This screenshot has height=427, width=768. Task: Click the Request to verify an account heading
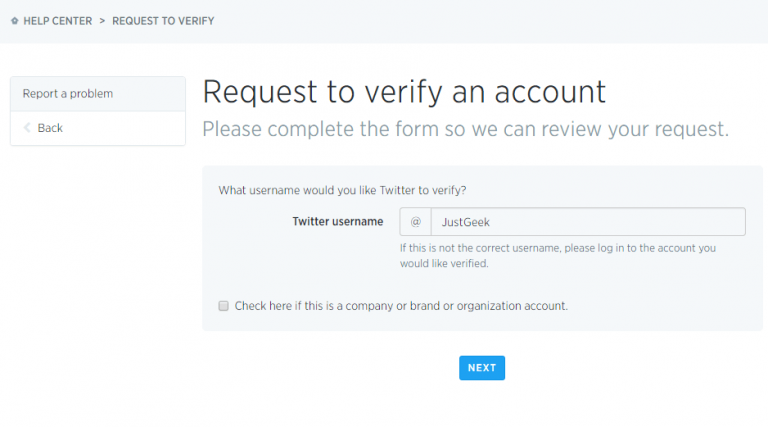pyautogui.click(x=404, y=92)
